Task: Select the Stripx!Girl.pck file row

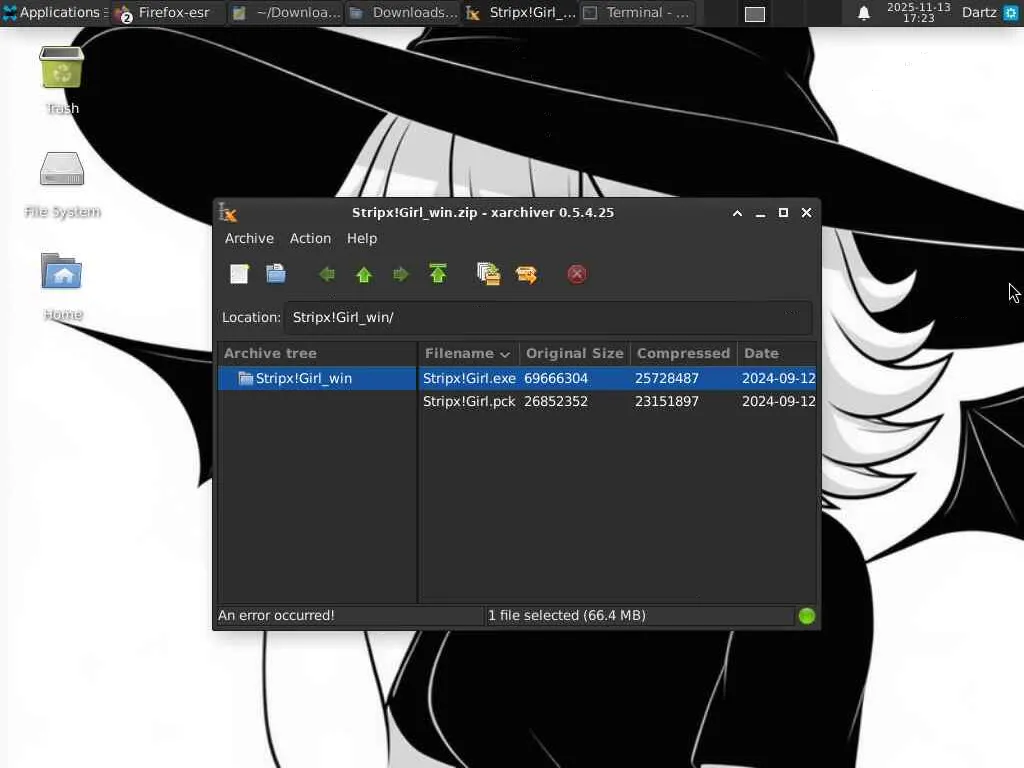Action: coord(617,401)
